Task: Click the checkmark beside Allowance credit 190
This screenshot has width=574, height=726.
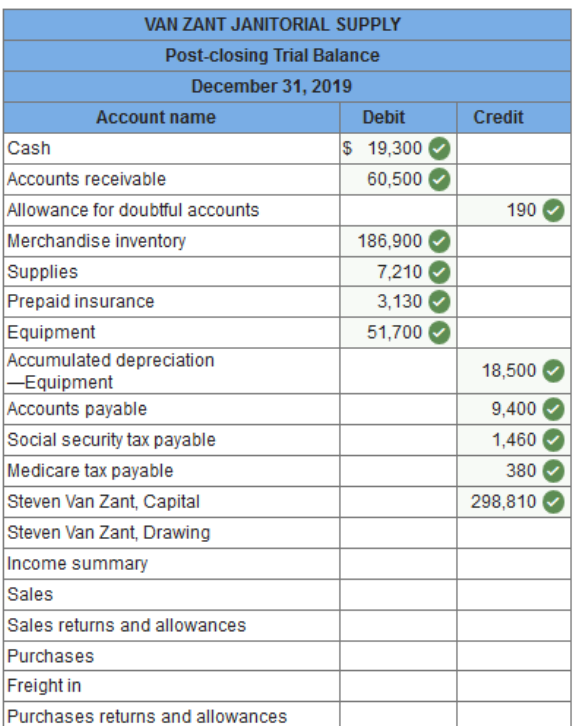Action: pyautogui.click(x=553, y=211)
